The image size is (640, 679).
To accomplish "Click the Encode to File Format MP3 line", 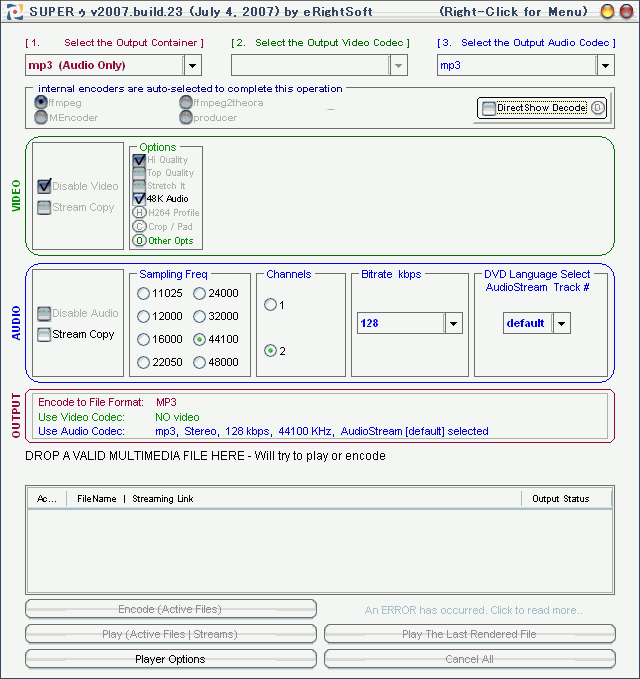I will [107, 402].
